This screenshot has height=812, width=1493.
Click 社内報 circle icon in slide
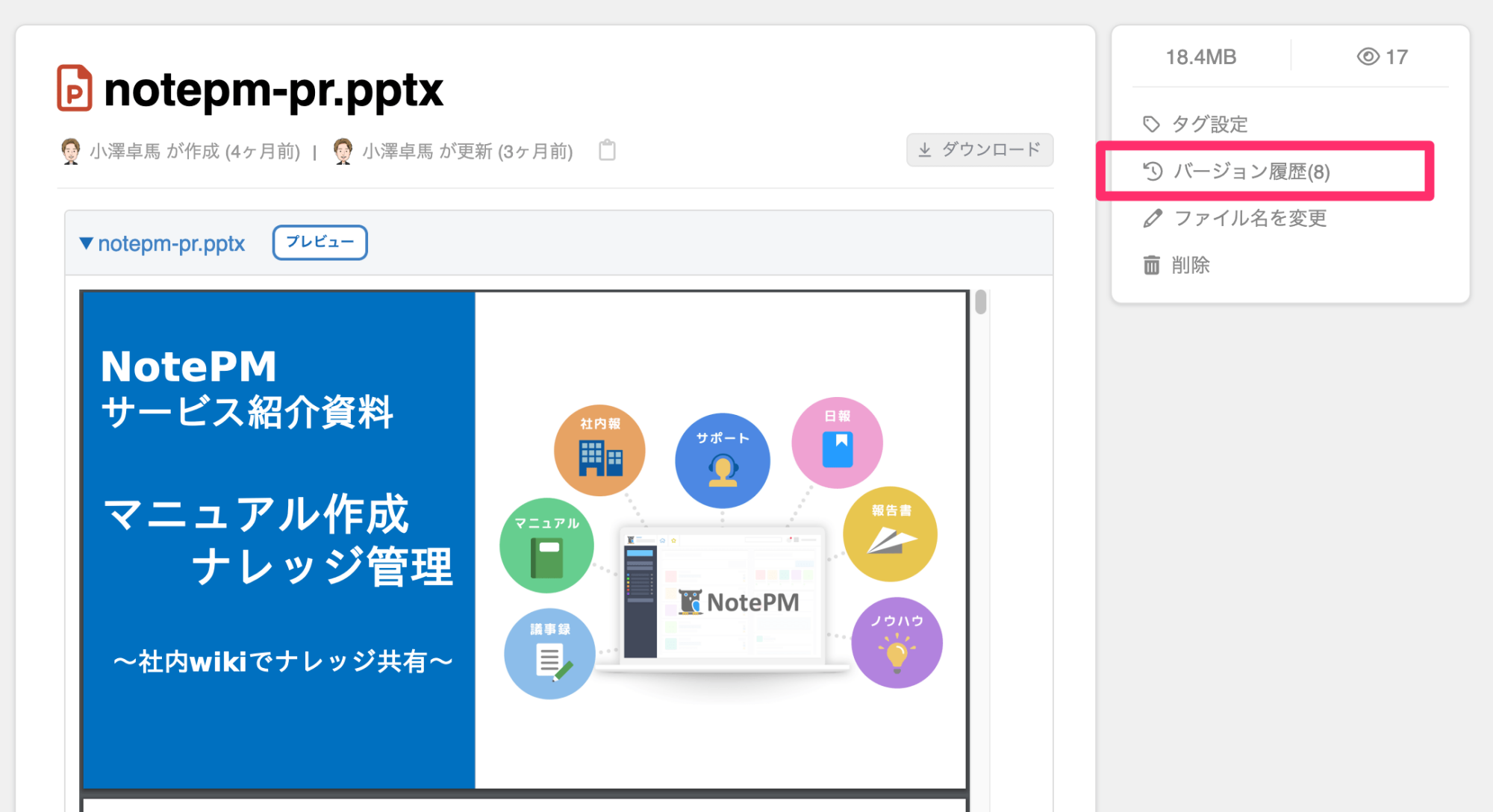[599, 450]
